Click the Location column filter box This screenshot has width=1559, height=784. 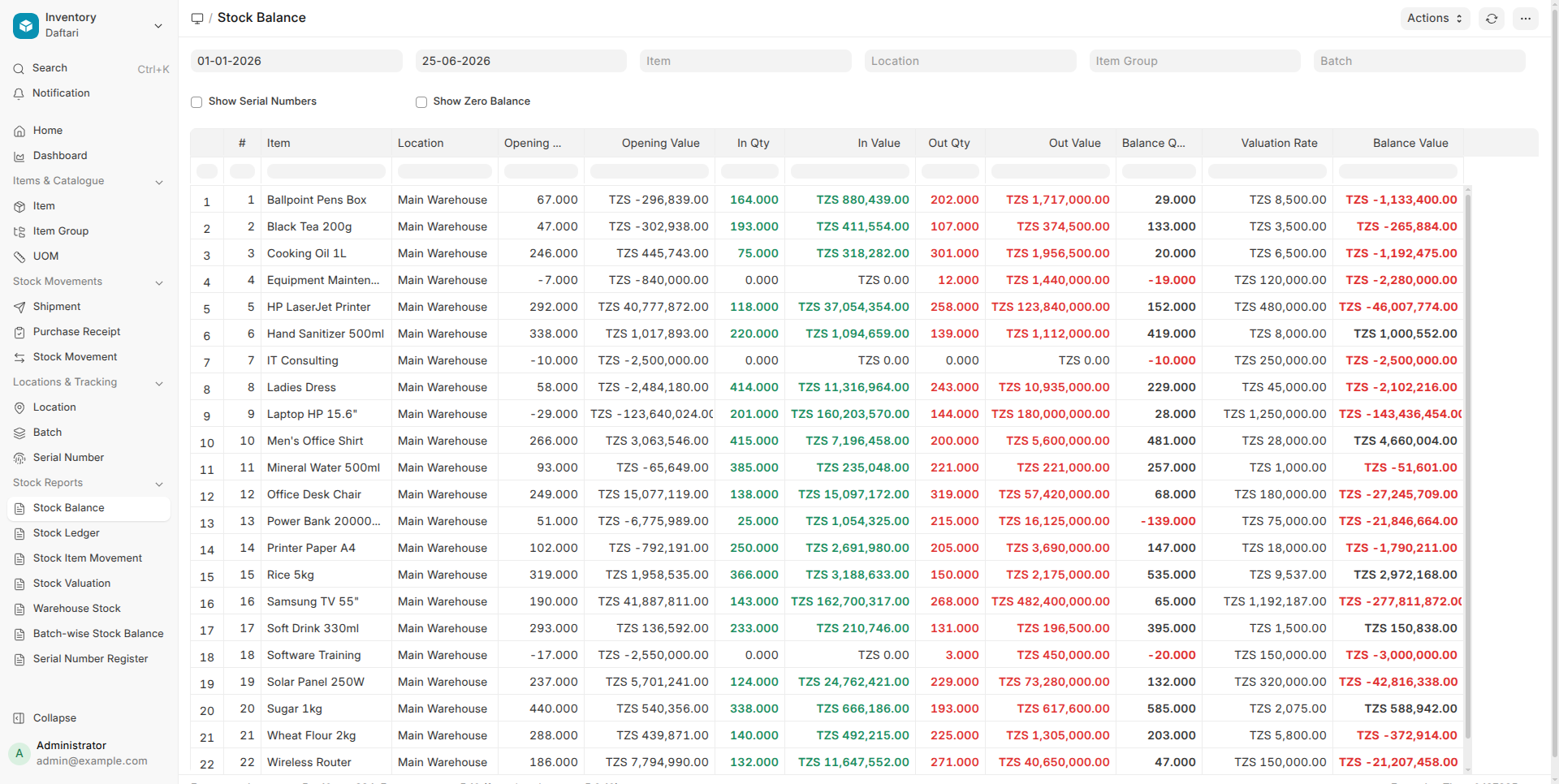click(x=445, y=171)
